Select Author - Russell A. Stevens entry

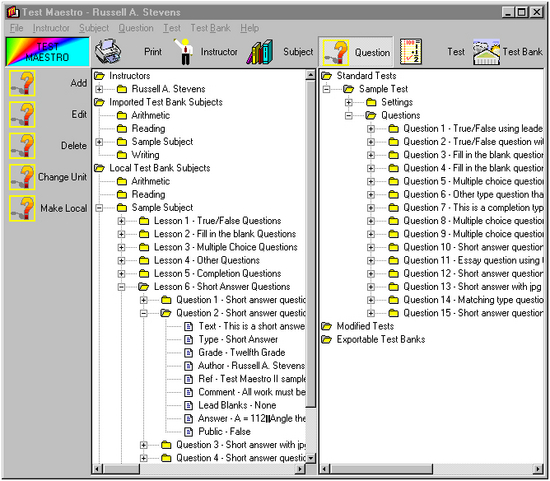pyautogui.click(x=251, y=366)
